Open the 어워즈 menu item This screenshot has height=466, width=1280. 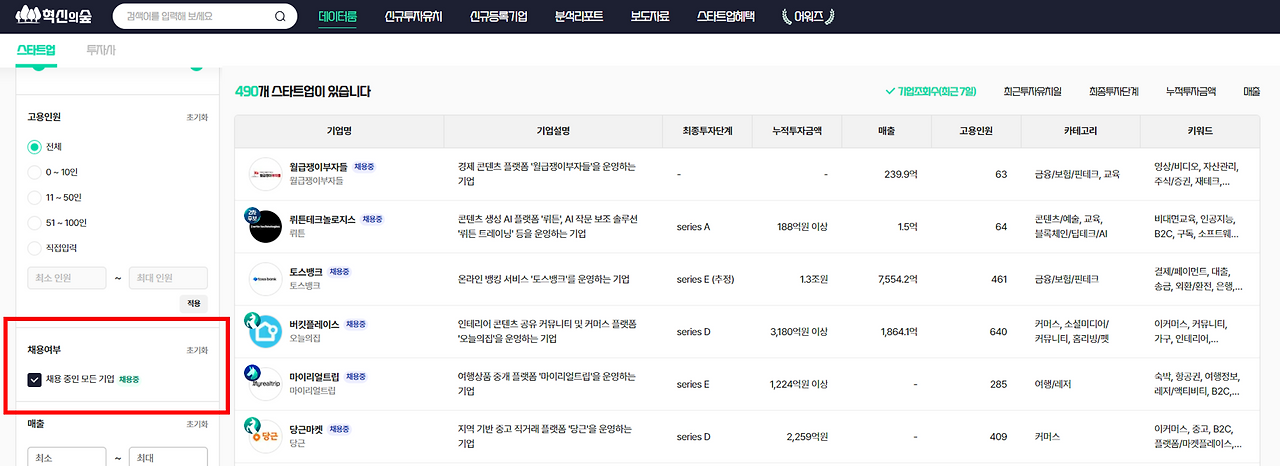pyautogui.click(x=808, y=17)
